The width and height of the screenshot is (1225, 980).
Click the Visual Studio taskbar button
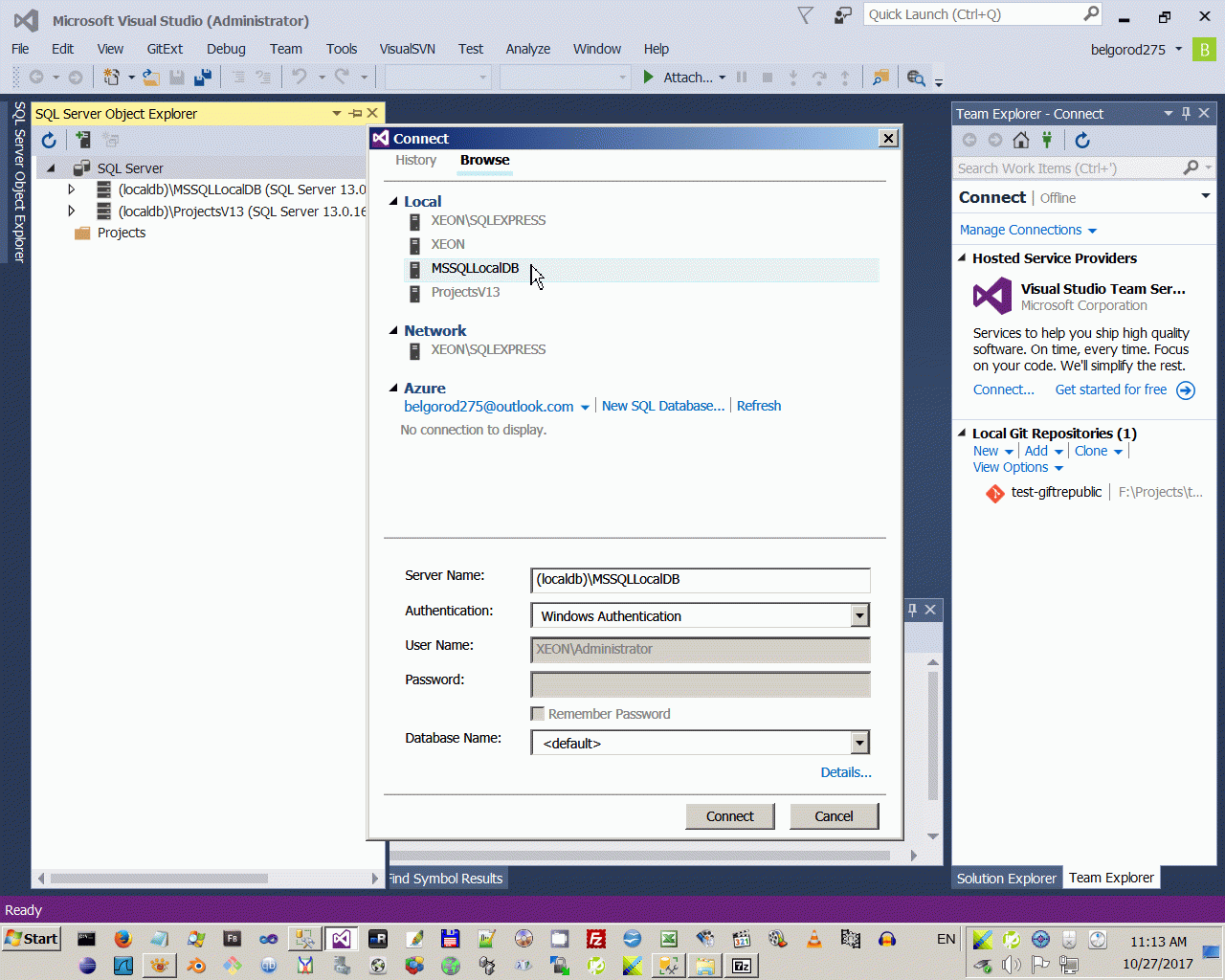click(x=341, y=939)
